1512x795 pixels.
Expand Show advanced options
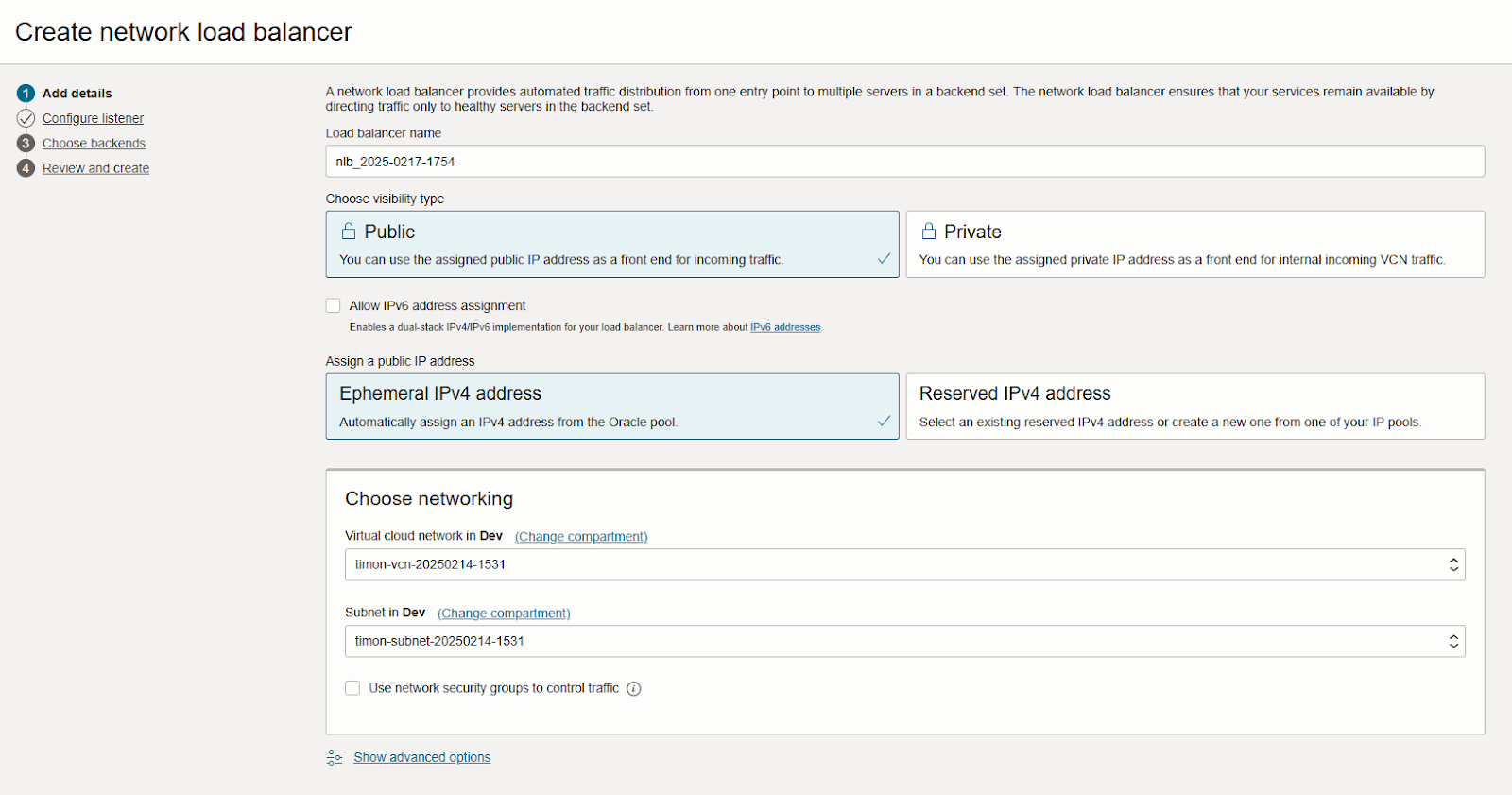point(421,757)
